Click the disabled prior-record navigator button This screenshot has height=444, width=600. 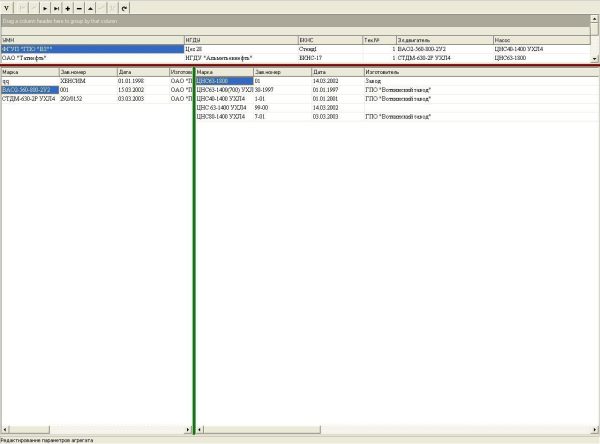(34, 8)
